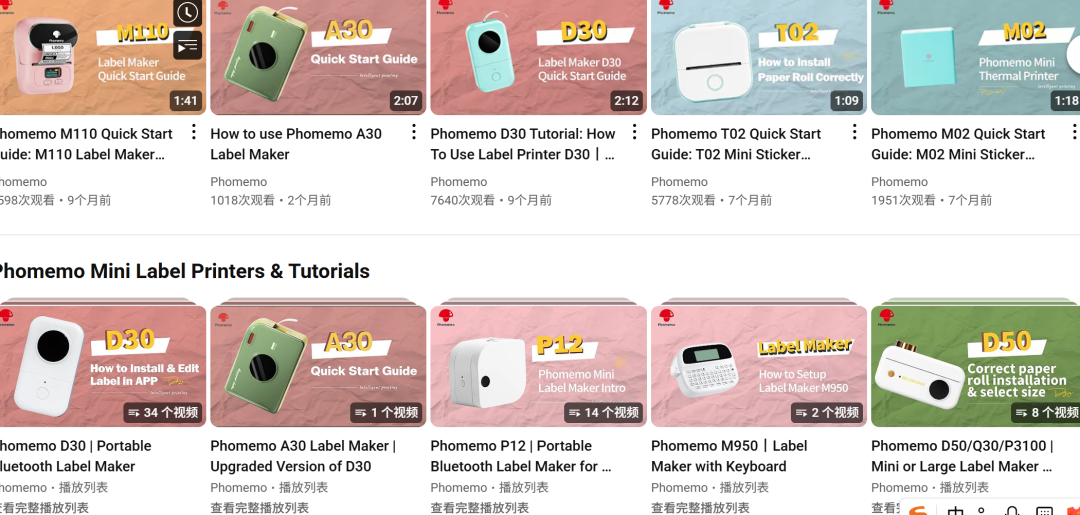
Task: Open 'Phomemo Mini Label Printers & Tutorials' section heading
Action: click(x=183, y=271)
